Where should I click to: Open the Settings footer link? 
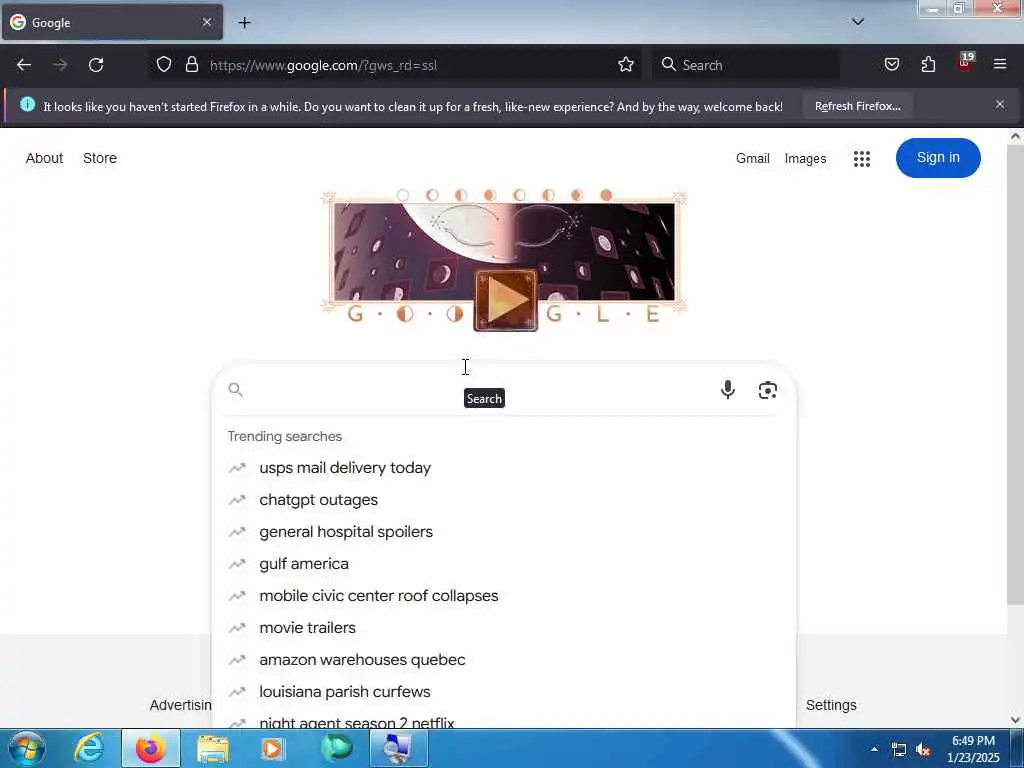tap(831, 705)
